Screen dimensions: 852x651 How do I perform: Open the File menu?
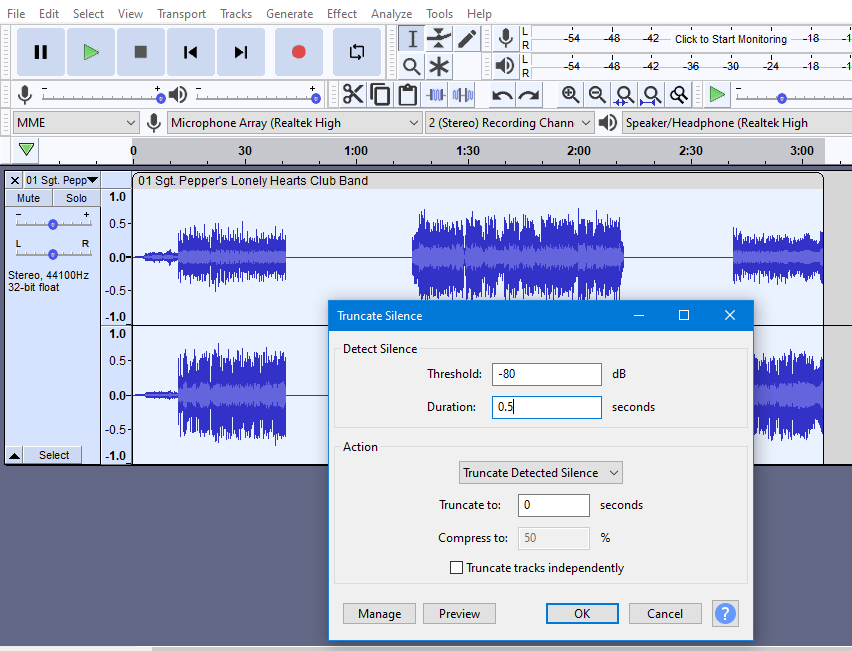click(16, 14)
